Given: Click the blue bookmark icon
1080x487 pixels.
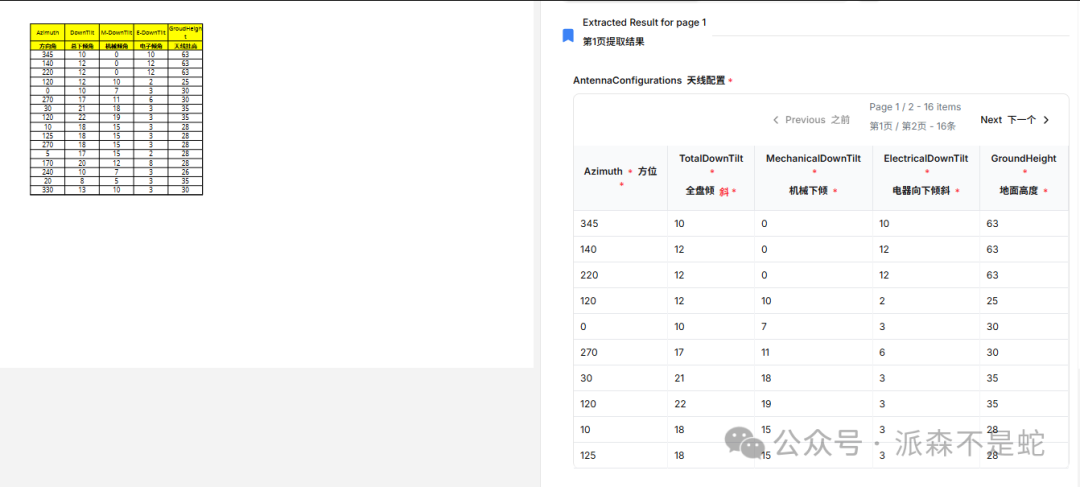Looking at the screenshot, I should pyautogui.click(x=568, y=36).
